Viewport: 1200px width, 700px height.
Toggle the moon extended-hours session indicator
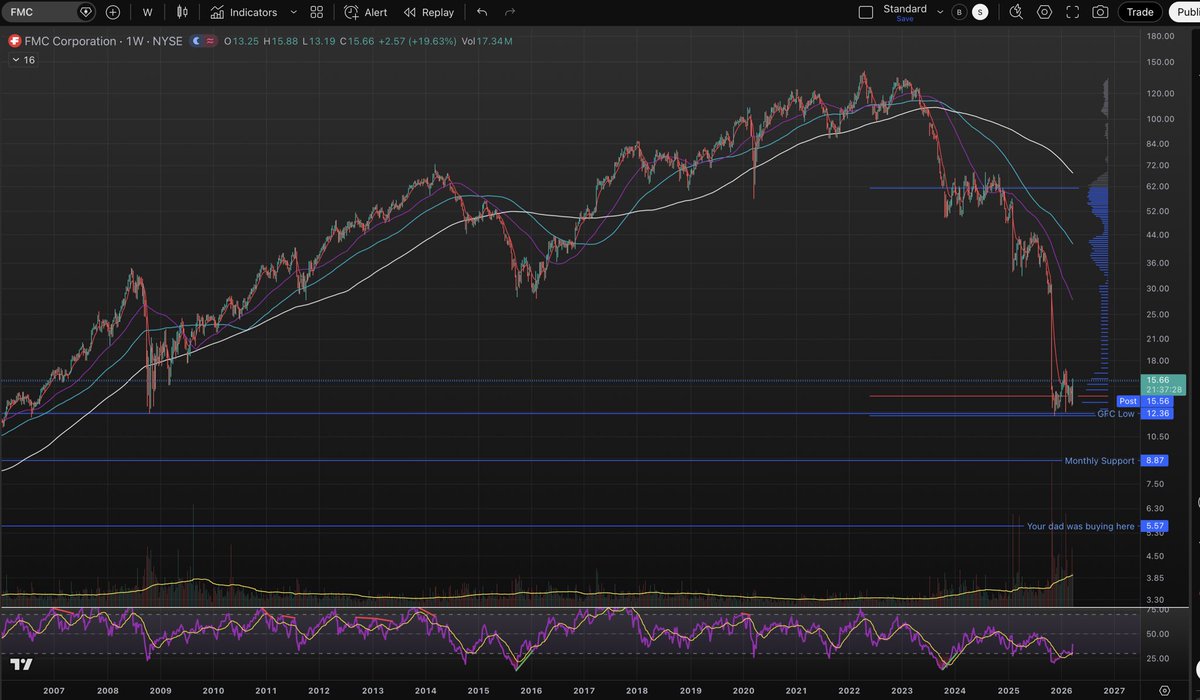coord(197,41)
